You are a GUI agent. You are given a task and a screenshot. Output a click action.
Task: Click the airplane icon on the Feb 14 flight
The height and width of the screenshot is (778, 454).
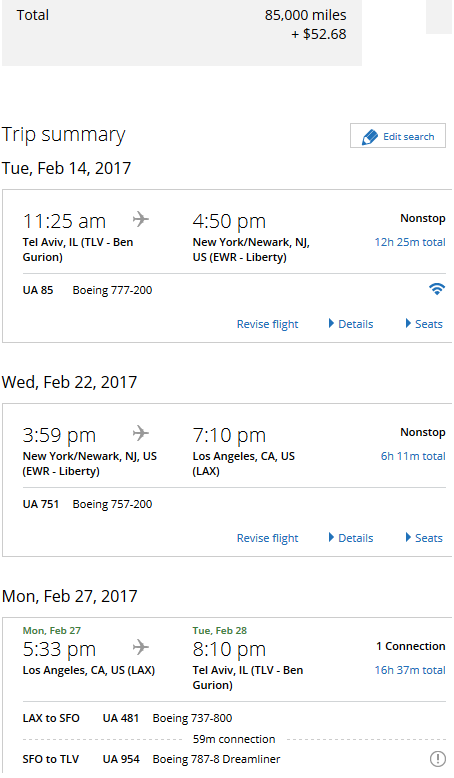(x=141, y=219)
